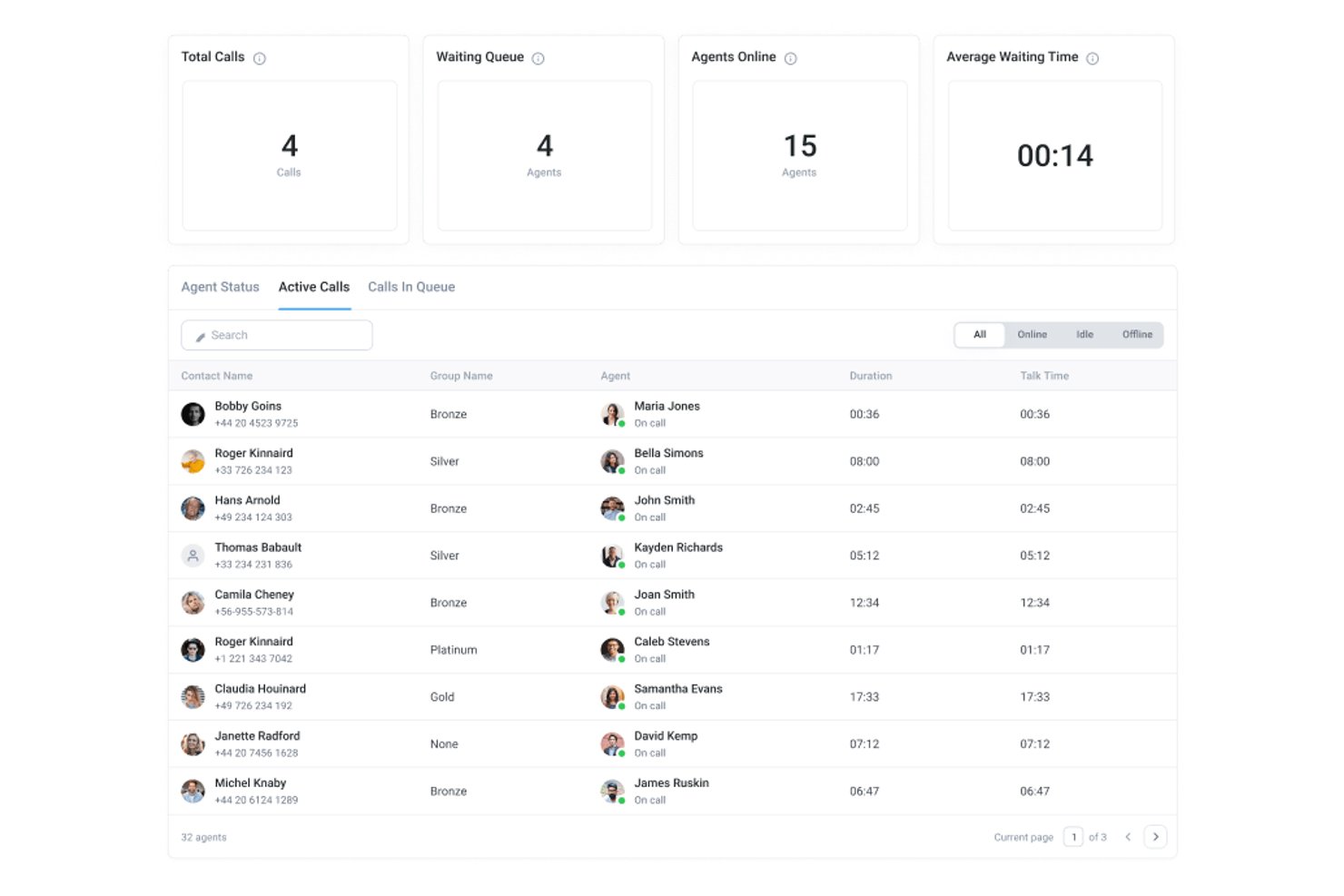Click Janette Radford's contact name
Image resolution: width=1344 pixels, height=896 pixels.
(257, 736)
